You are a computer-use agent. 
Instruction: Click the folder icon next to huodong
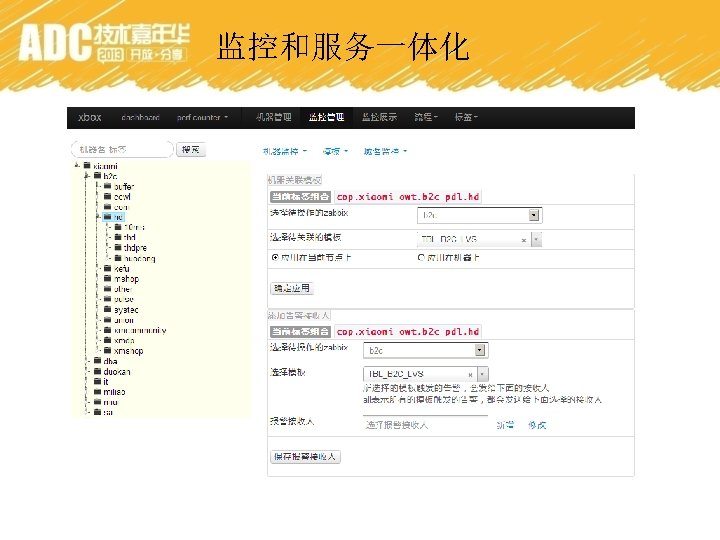pos(118,258)
